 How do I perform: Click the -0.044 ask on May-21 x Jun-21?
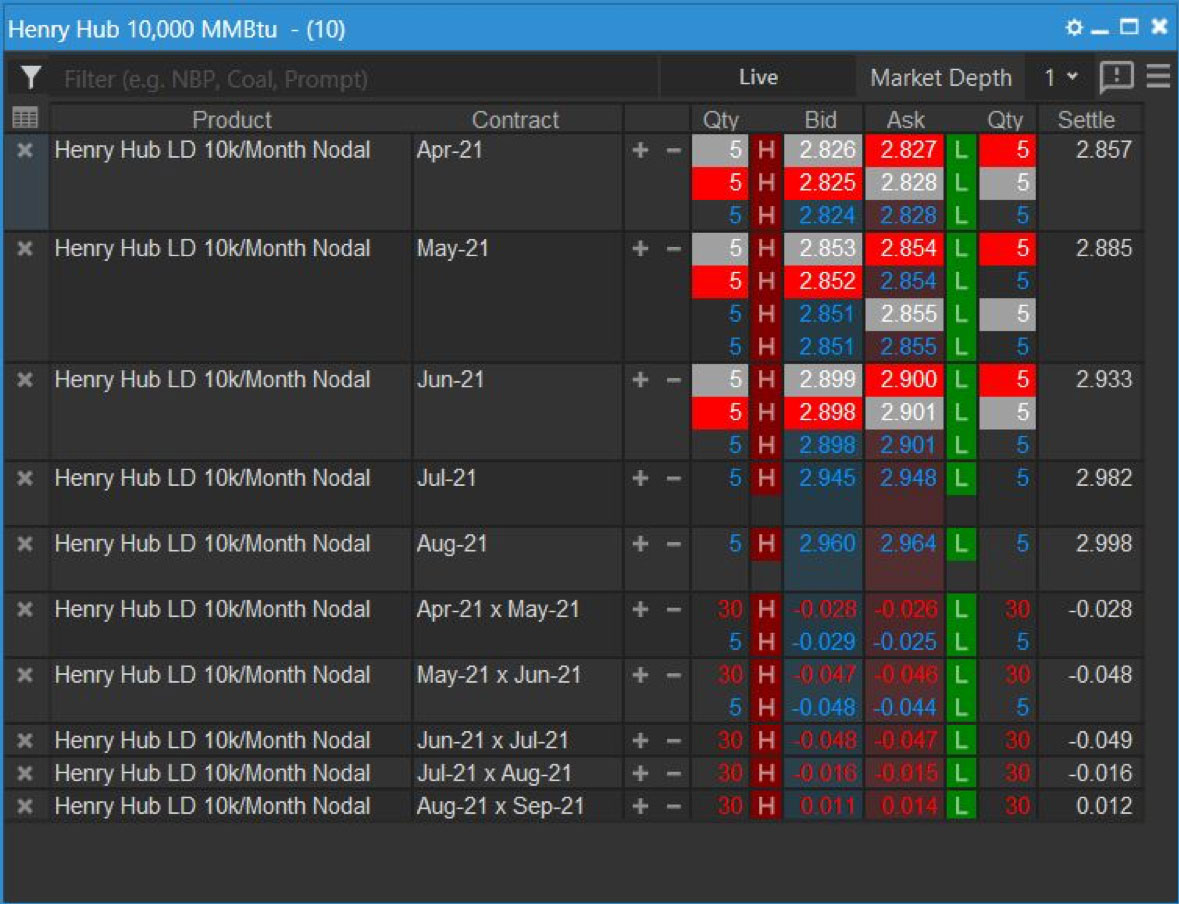905,708
